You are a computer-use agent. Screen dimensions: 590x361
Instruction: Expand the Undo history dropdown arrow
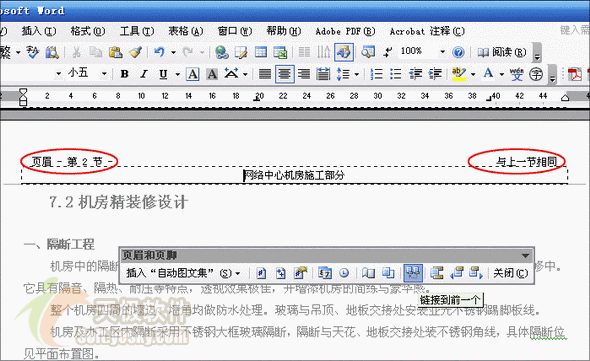pos(173,52)
